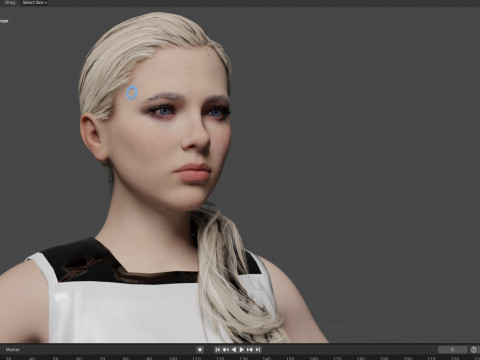Jump to the next keyframe
The width and height of the screenshot is (480, 360).
pos(250,350)
